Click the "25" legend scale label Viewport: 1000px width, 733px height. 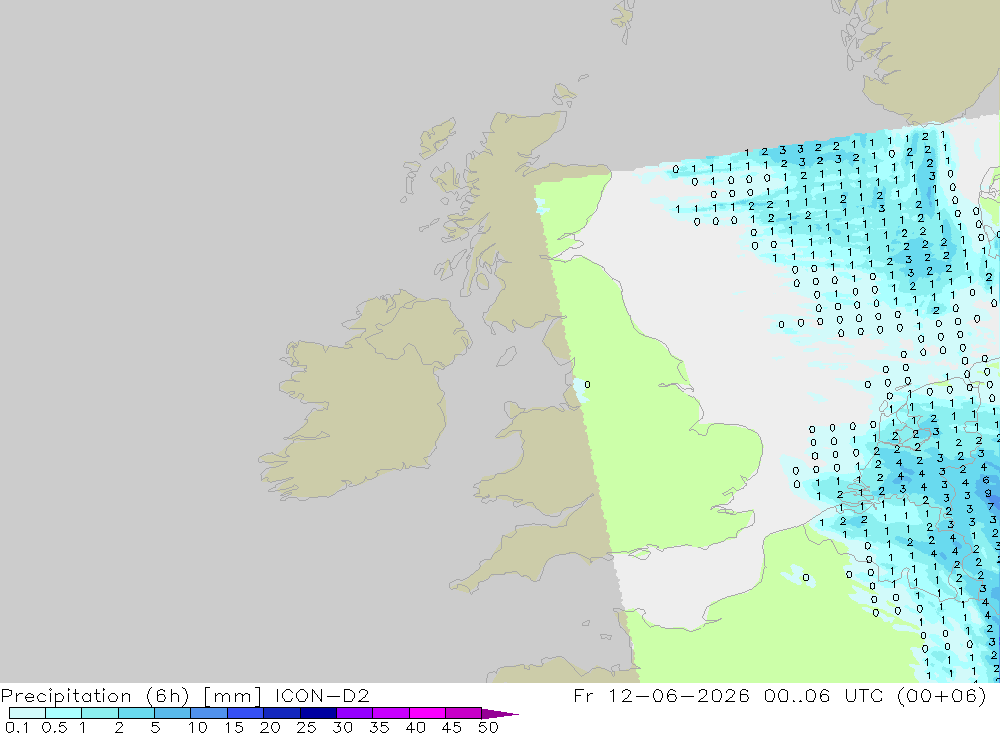click(306, 727)
